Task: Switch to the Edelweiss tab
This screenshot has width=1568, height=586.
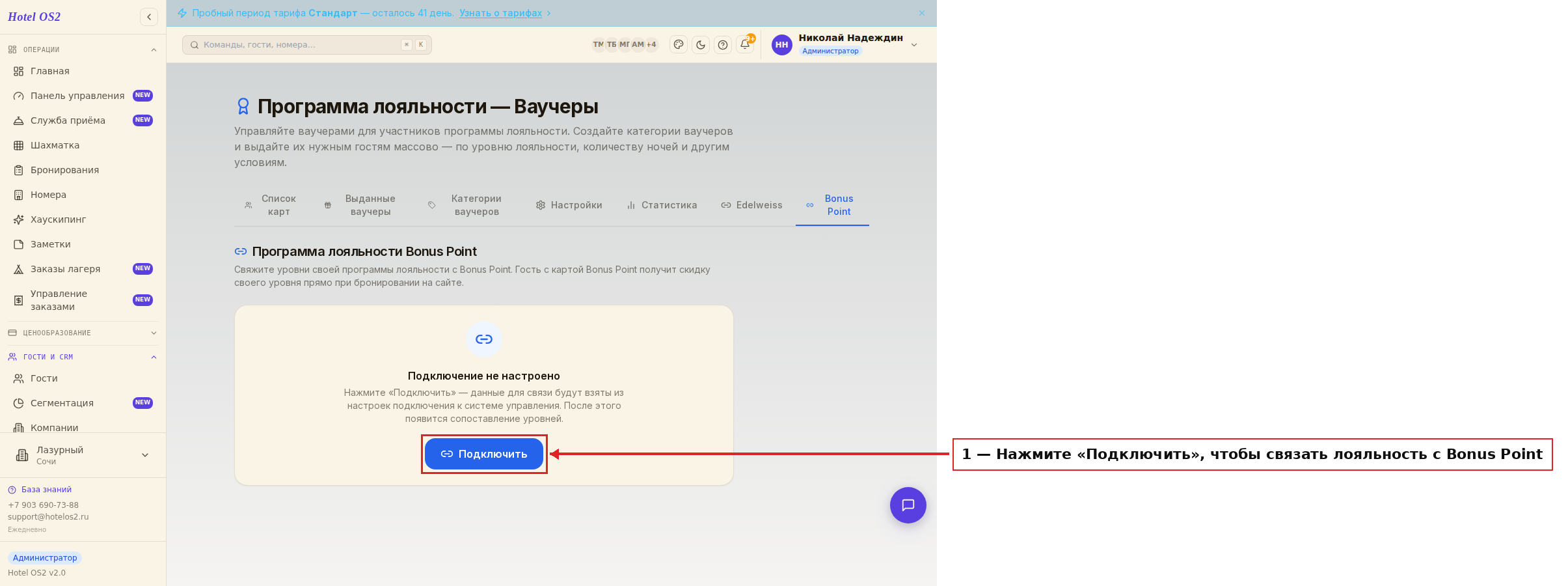Action: [751, 205]
